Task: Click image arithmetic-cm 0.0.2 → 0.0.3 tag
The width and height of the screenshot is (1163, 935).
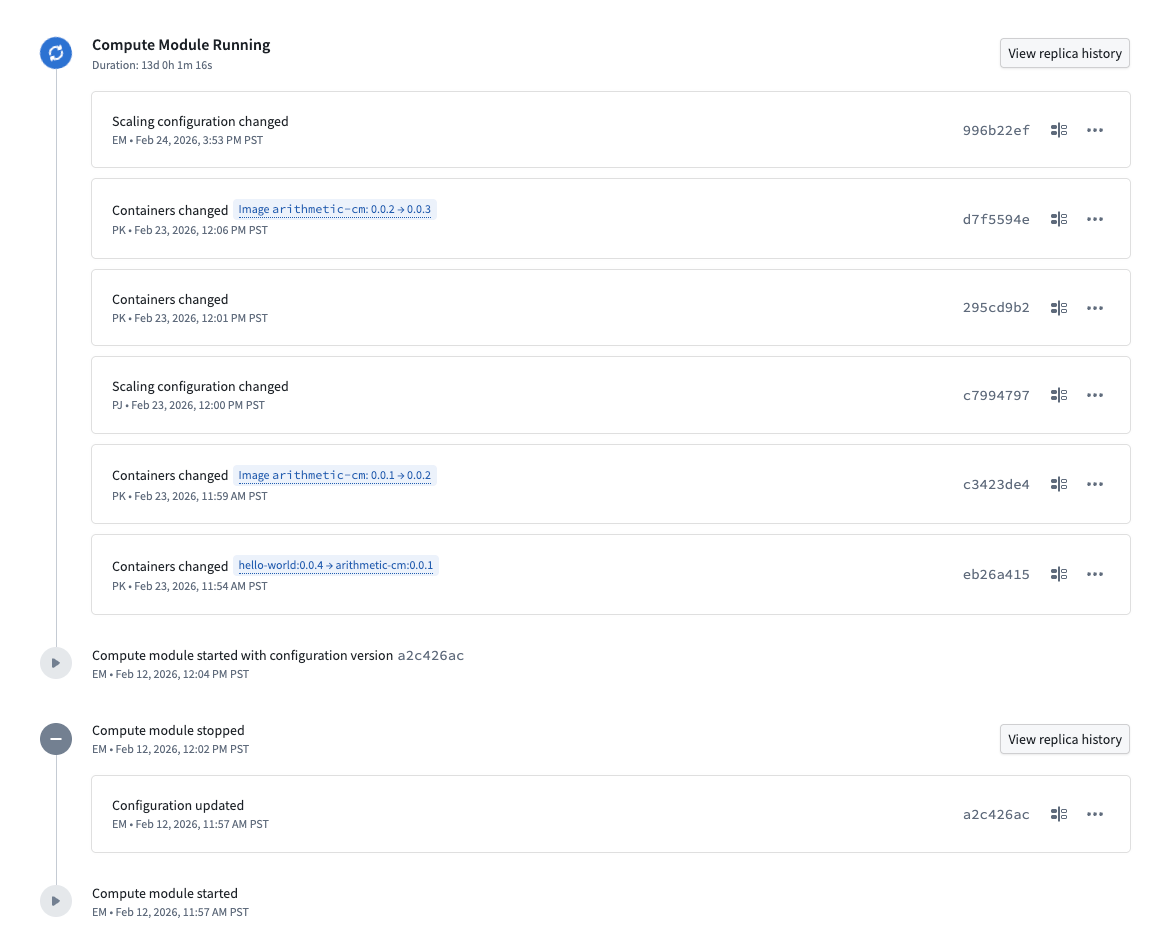Action: tap(334, 210)
